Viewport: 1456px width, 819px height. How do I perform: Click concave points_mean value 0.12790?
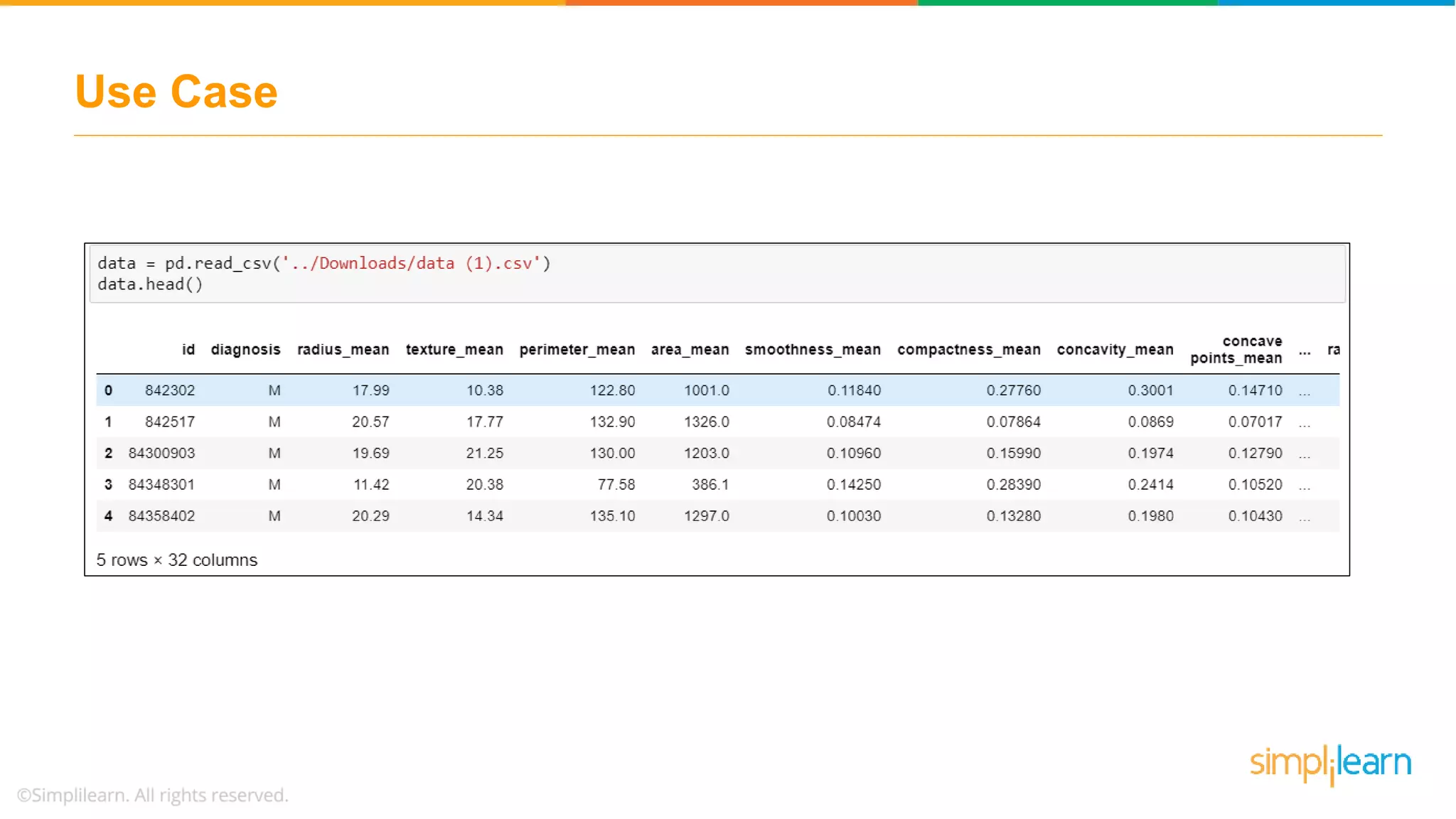click(x=1256, y=453)
